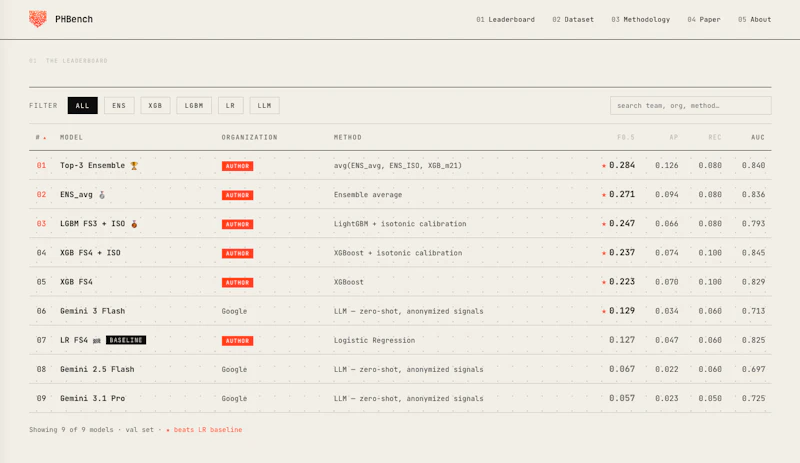Click the Showing 9 of 9 models text
The width and height of the screenshot is (800, 463).
click(71, 430)
